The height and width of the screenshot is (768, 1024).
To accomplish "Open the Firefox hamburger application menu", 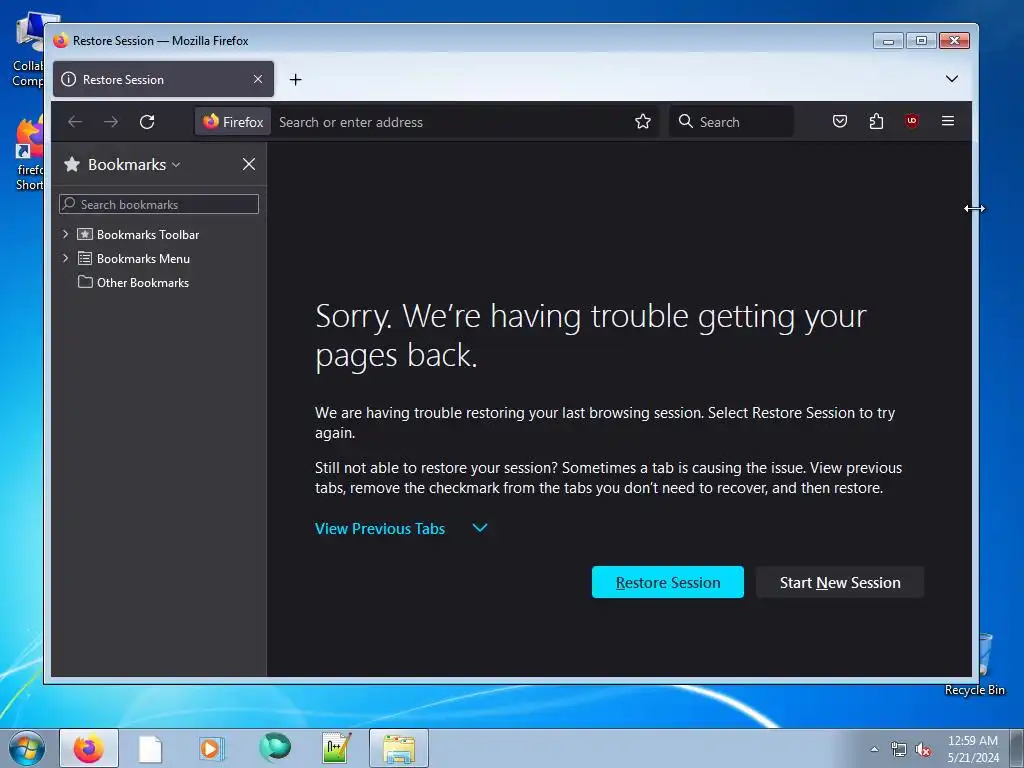I will (948, 121).
